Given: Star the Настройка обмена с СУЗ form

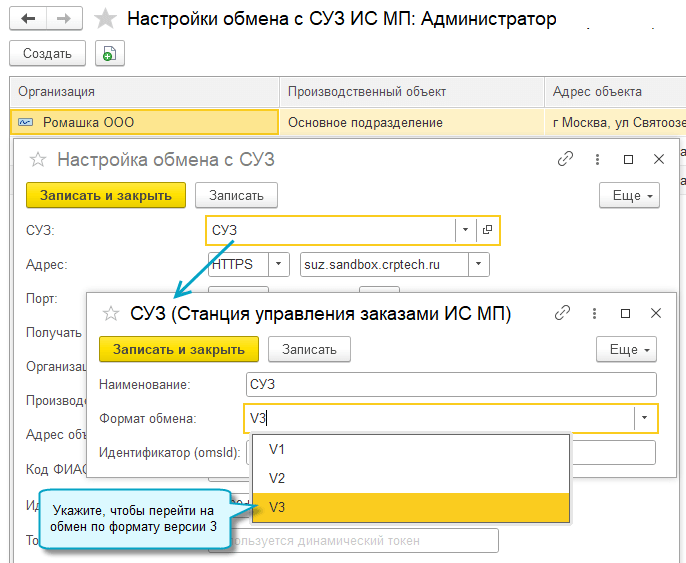Looking at the screenshot, I should [x=38, y=159].
